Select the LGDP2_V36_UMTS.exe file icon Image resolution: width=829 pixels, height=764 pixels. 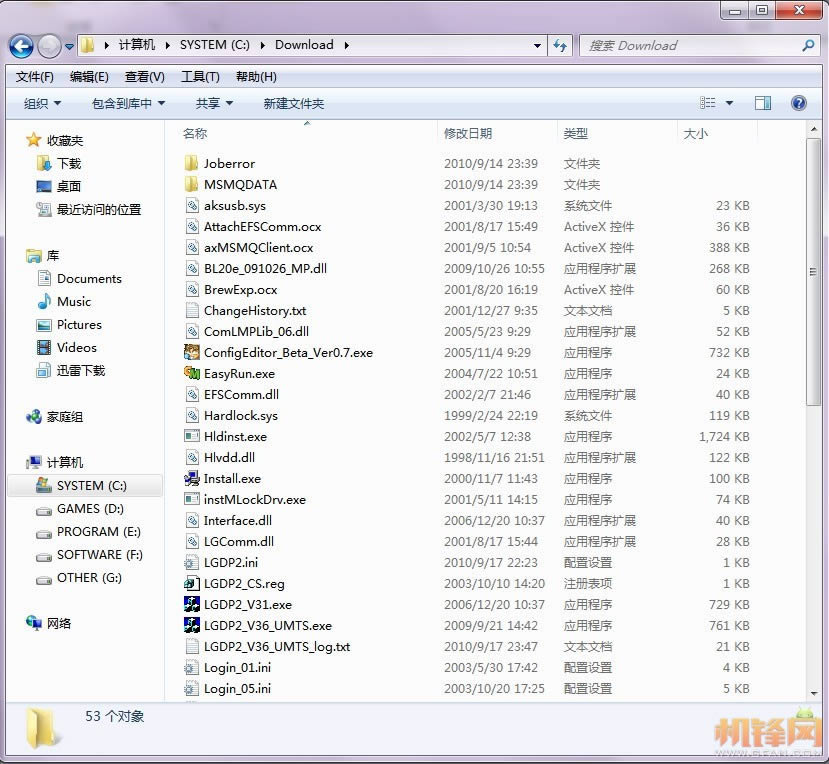[193, 625]
